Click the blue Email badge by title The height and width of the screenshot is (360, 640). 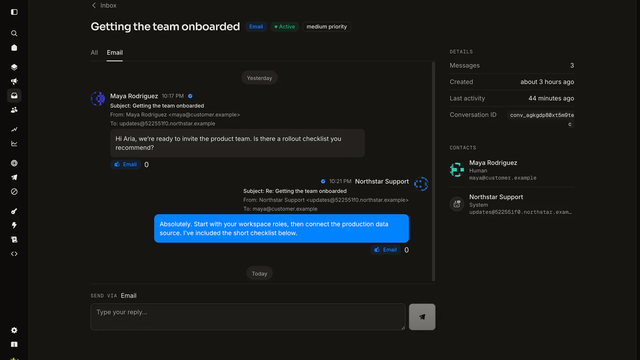(256, 27)
